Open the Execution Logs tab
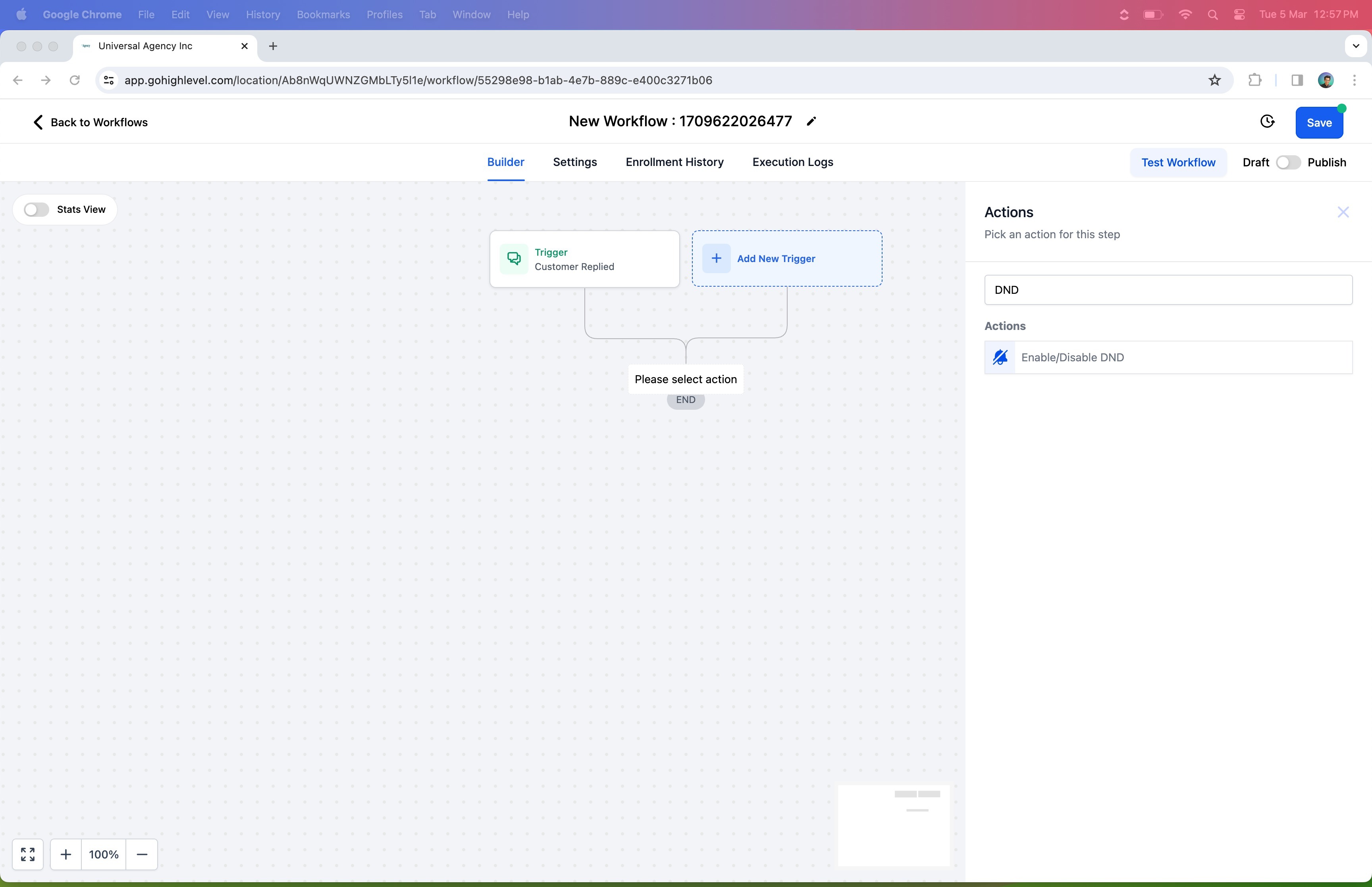 point(792,162)
